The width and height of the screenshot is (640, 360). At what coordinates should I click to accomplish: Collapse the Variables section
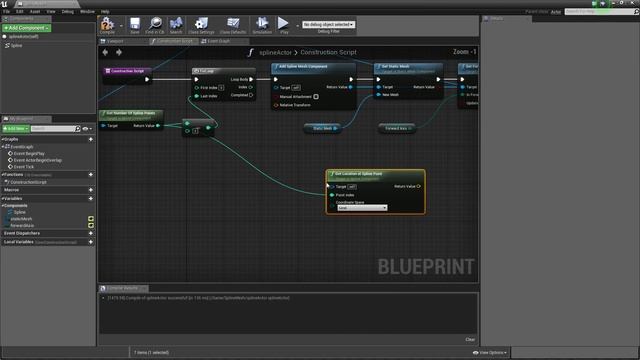click(x=2, y=198)
